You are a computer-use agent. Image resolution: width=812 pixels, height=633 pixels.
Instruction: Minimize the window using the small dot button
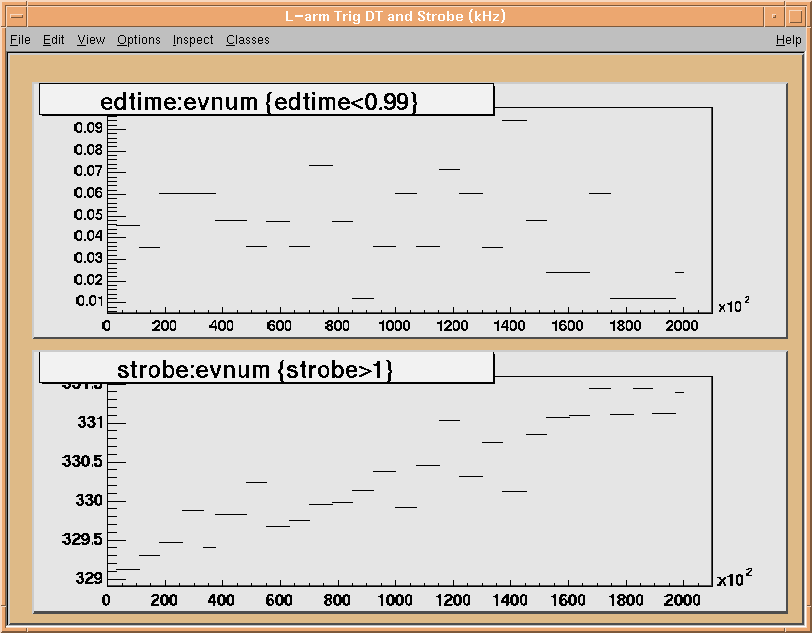[x=772, y=17]
